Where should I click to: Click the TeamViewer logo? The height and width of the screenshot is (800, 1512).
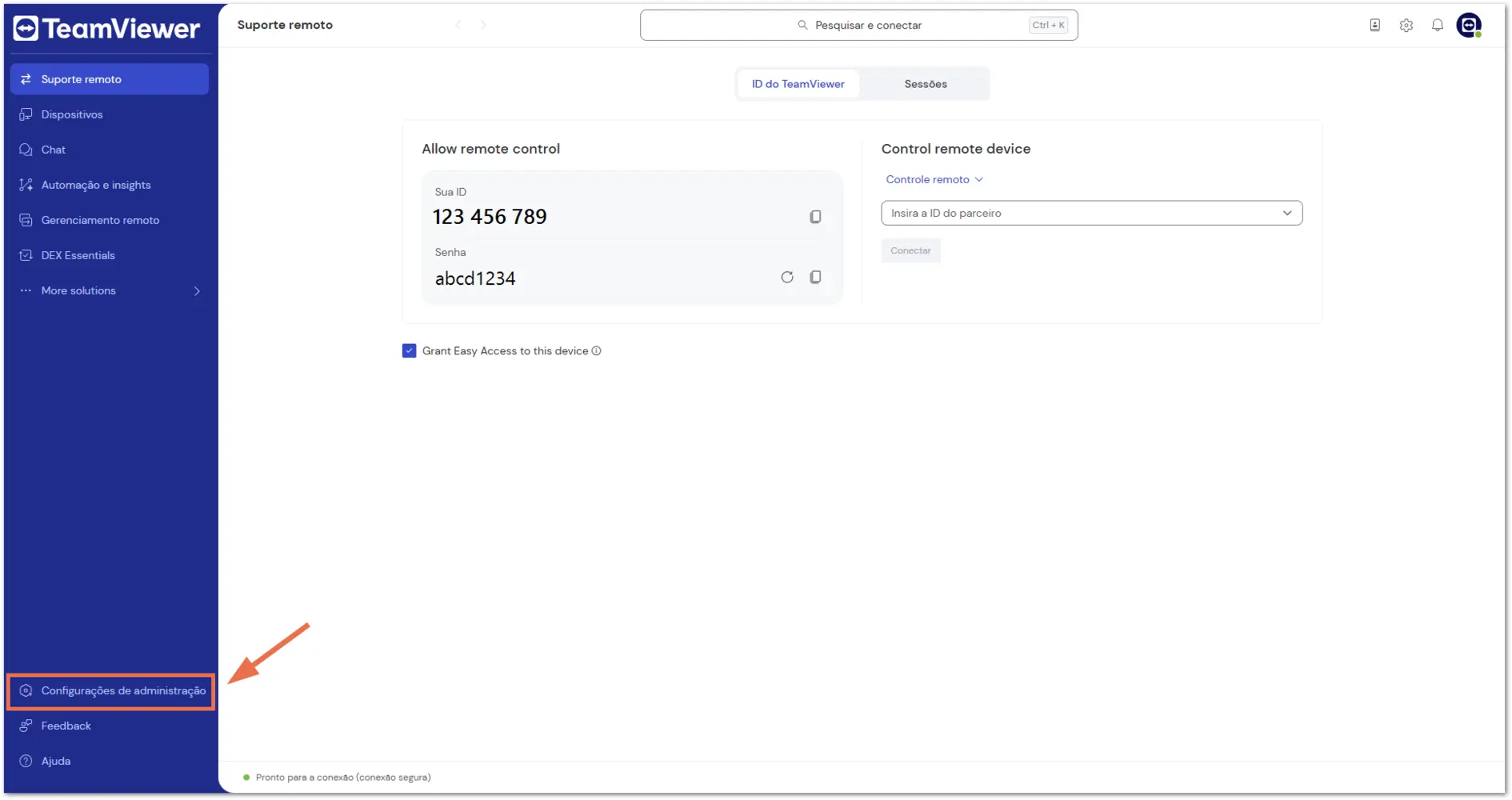coord(106,29)
